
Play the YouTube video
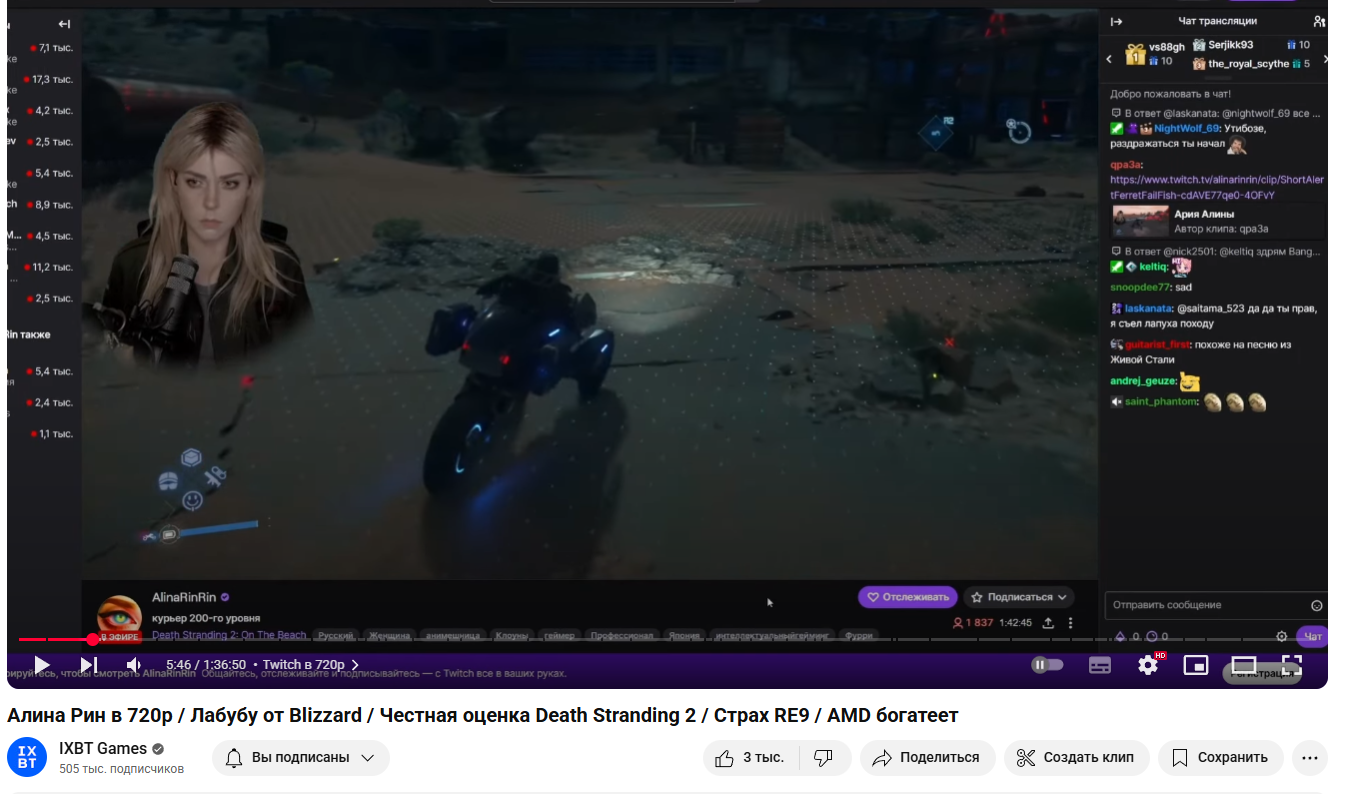pyautogui.click(x=42, y=664)
